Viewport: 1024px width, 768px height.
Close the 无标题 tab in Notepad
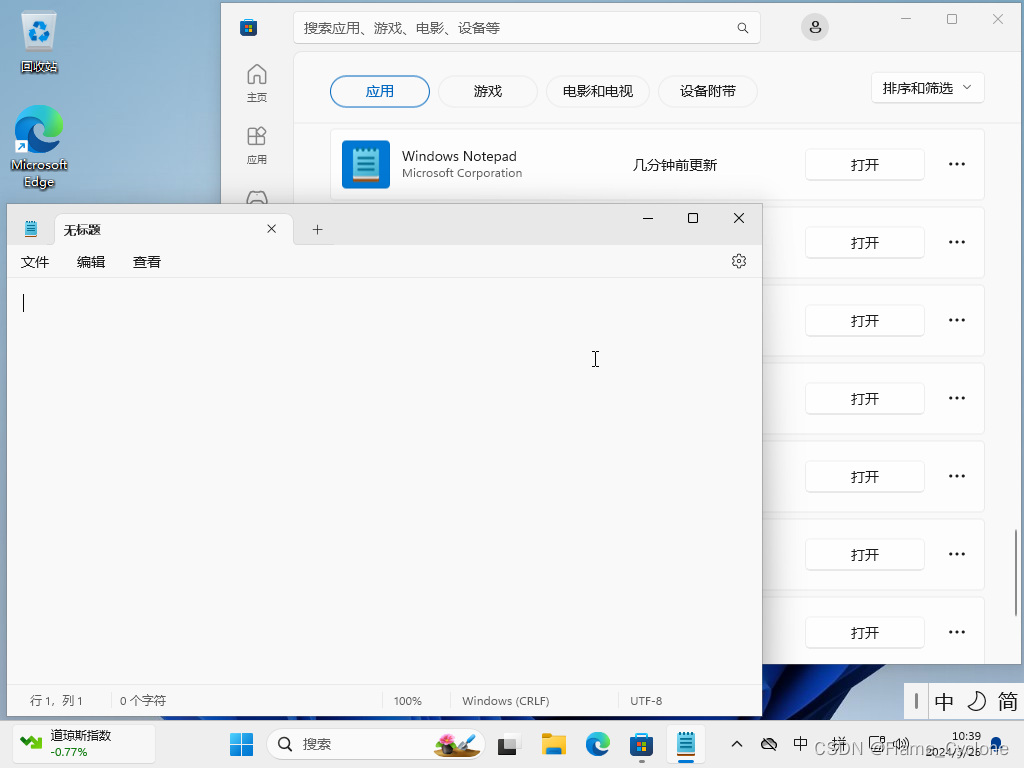[272, 229]
